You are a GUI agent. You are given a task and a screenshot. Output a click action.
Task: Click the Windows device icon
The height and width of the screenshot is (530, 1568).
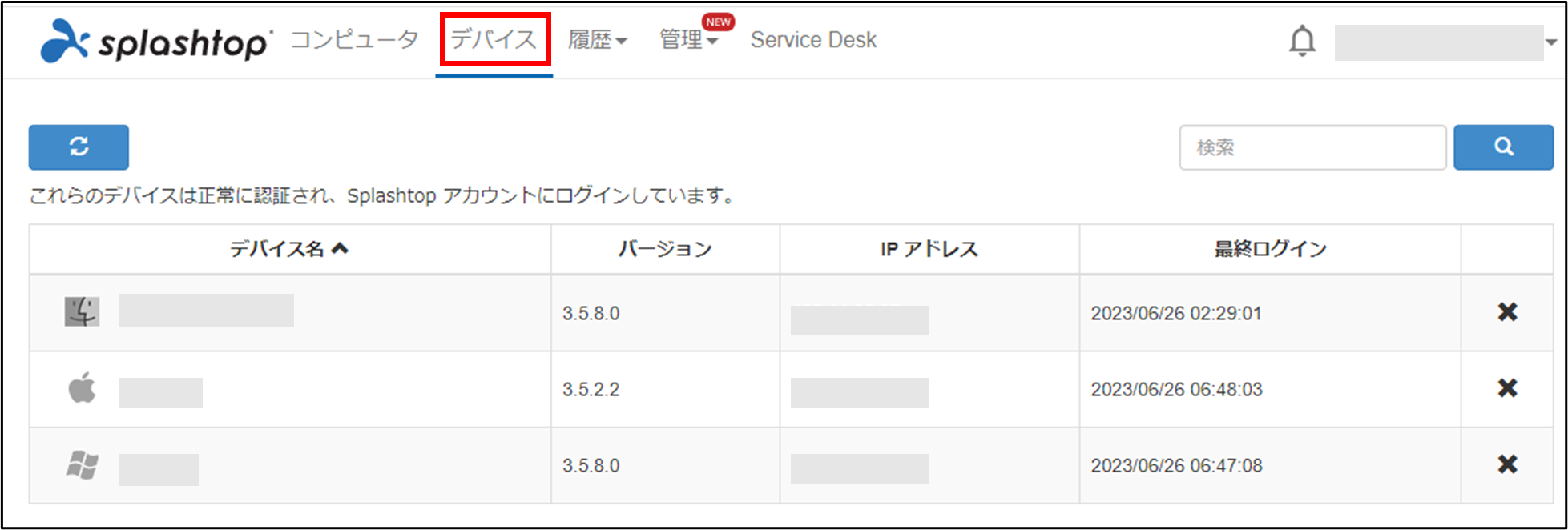point(82,465)
